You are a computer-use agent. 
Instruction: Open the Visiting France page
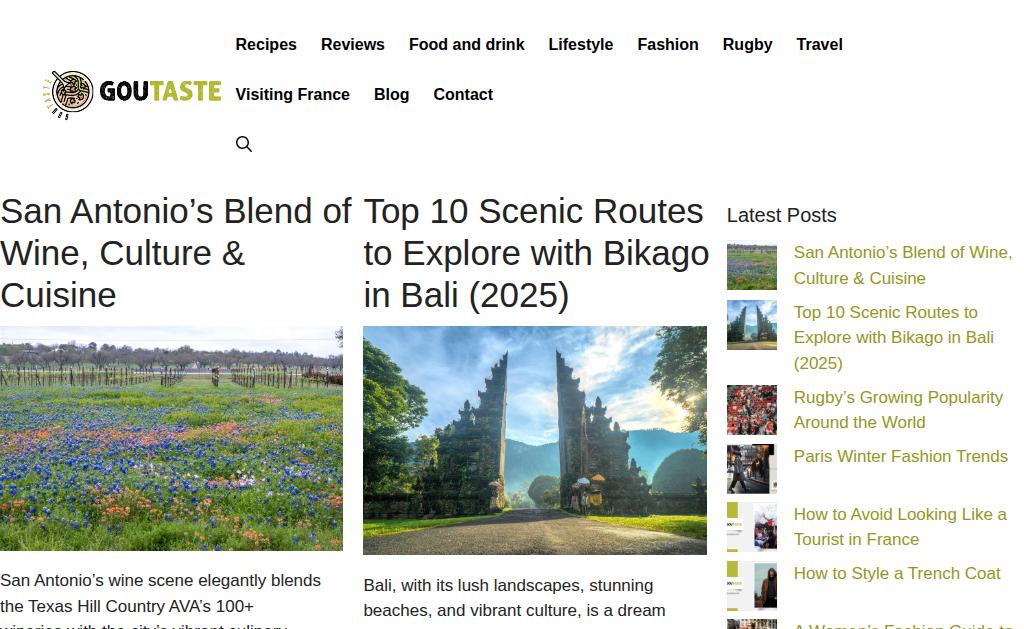293,94
